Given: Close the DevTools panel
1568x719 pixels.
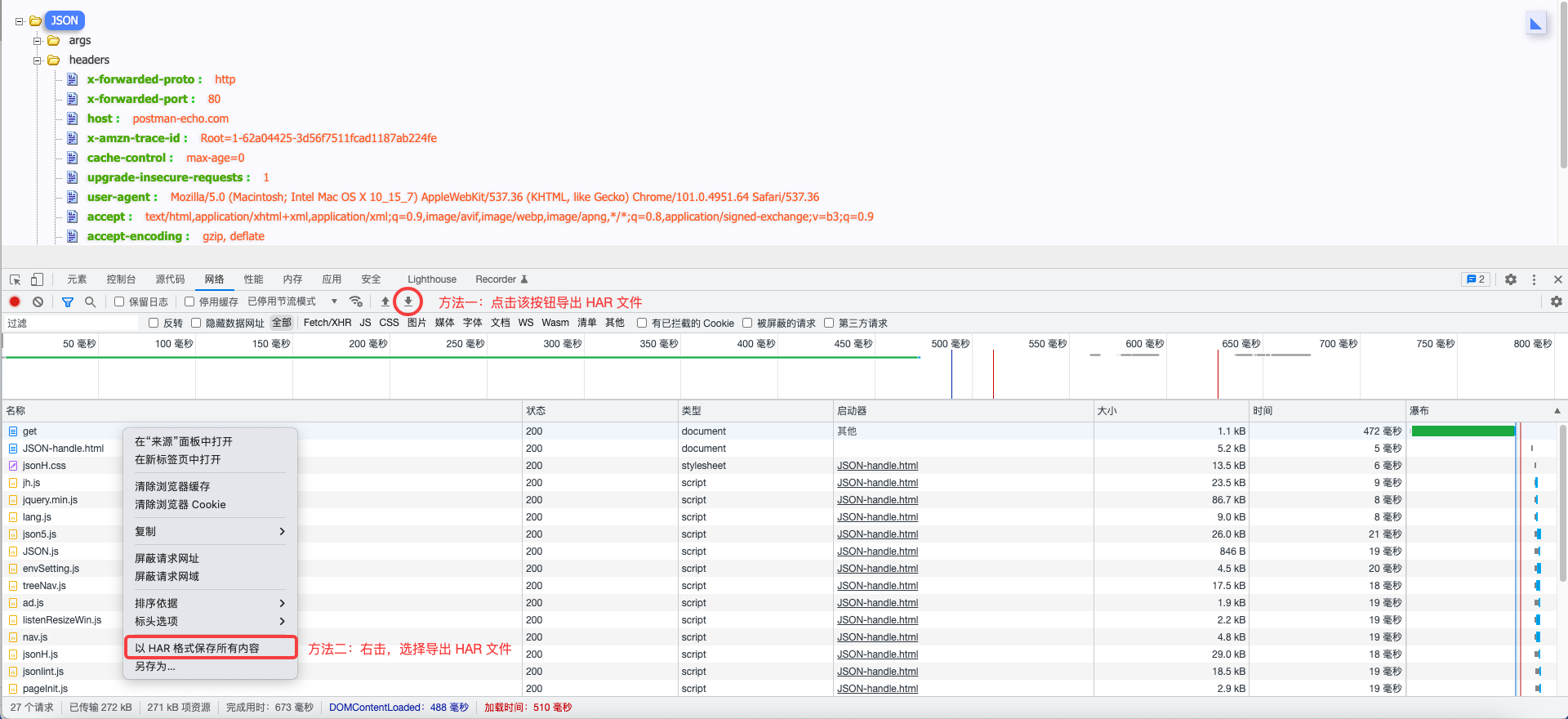Looking at the screenshot, I should click(x=1557, y=279).
